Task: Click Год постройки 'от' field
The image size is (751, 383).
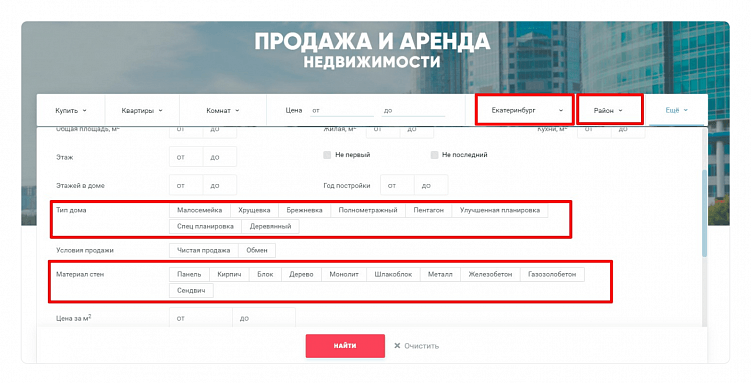Action: pyautogui.click(x=397, y=185)
